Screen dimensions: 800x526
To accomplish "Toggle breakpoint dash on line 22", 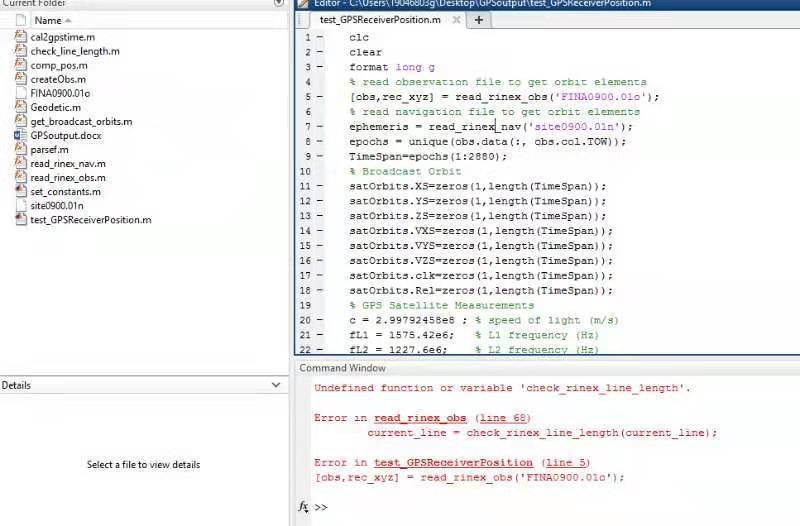I will [x=320, y=349].
